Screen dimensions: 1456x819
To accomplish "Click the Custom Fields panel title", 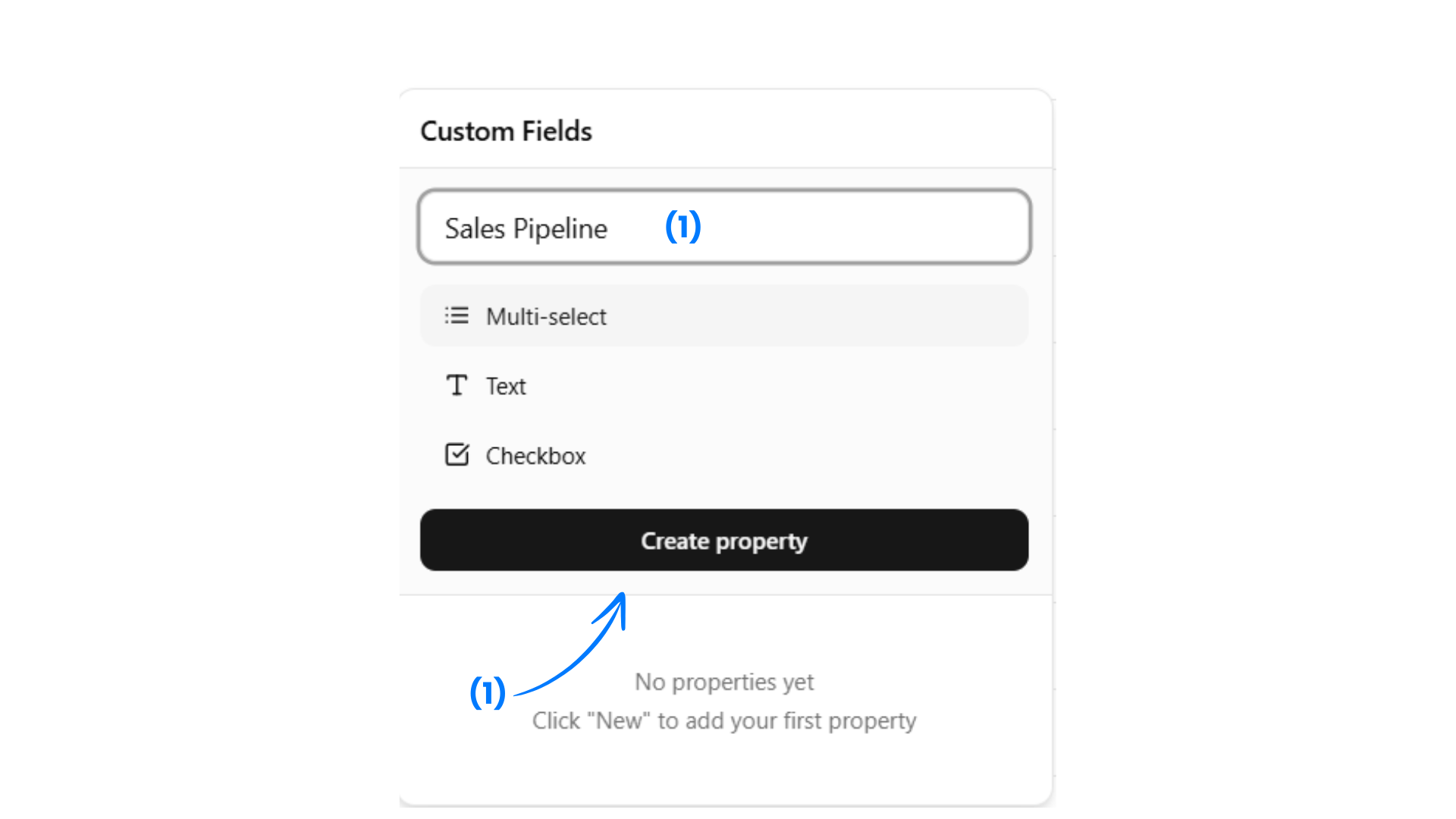I will pyautogui.click(x=506, y=130).
